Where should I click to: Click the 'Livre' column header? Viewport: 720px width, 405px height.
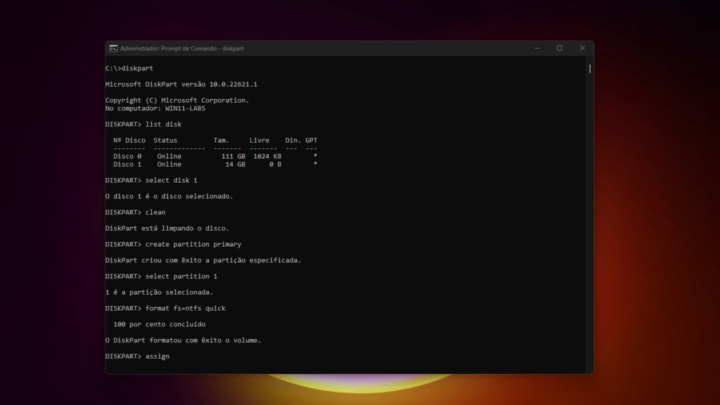[259, 141]
